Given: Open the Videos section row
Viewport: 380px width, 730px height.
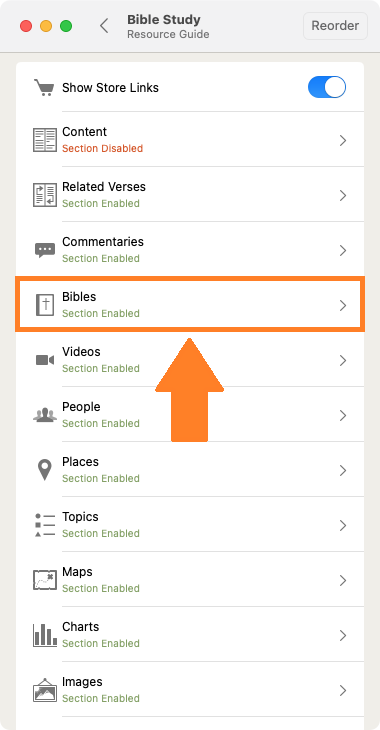Looking at the screenshot, I should tap(190, 360).
